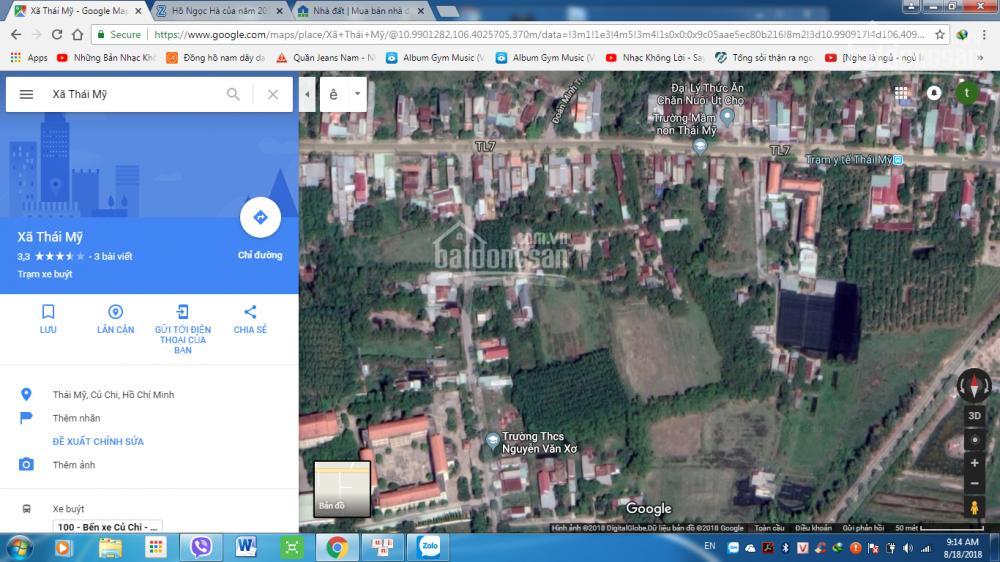This screenshot has height=562, width=1000.
Task: Click the volume icon in system tray
Action: (x=908, y=548)
